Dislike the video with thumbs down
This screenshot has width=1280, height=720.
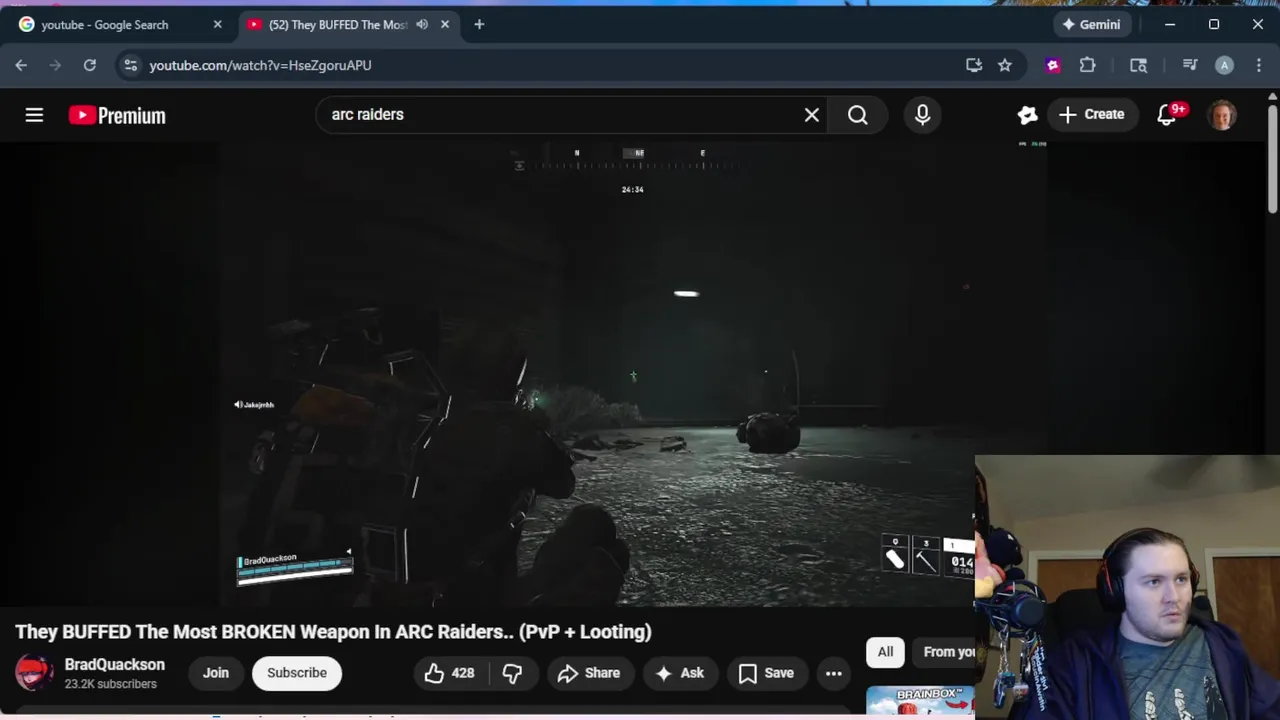(x=513, y=673)
